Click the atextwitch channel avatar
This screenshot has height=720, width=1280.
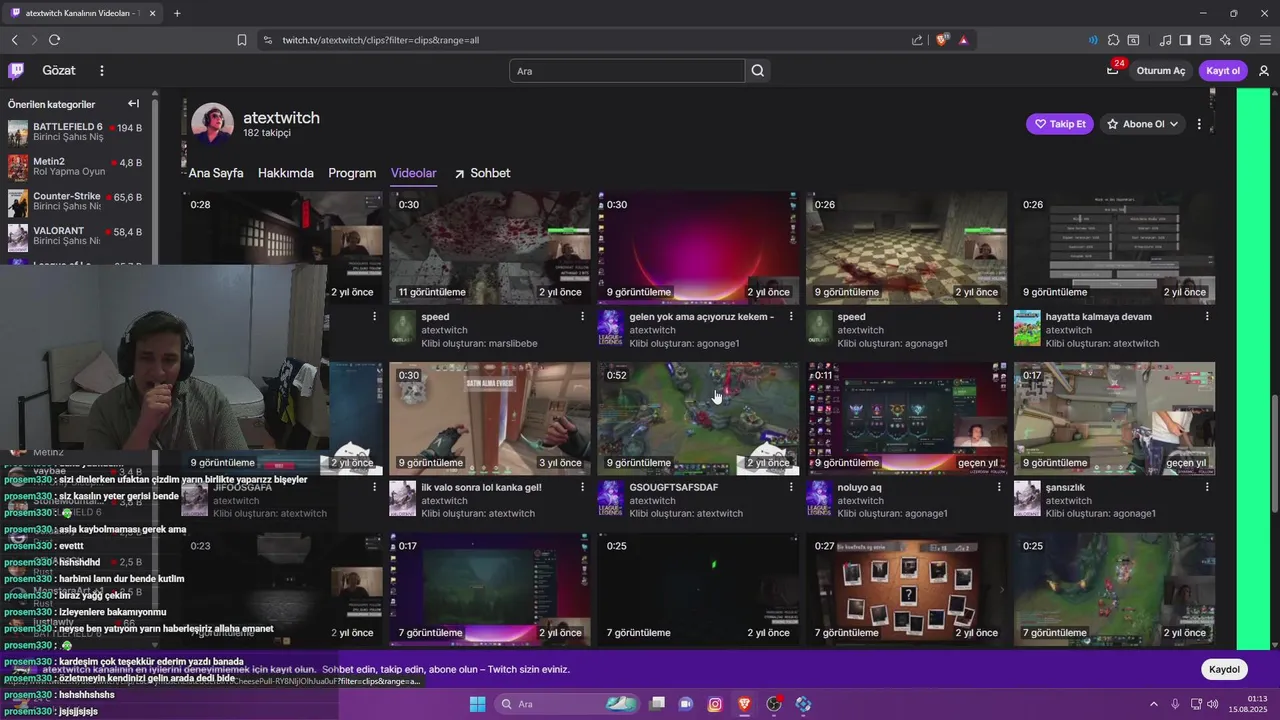tap(211, 124)
